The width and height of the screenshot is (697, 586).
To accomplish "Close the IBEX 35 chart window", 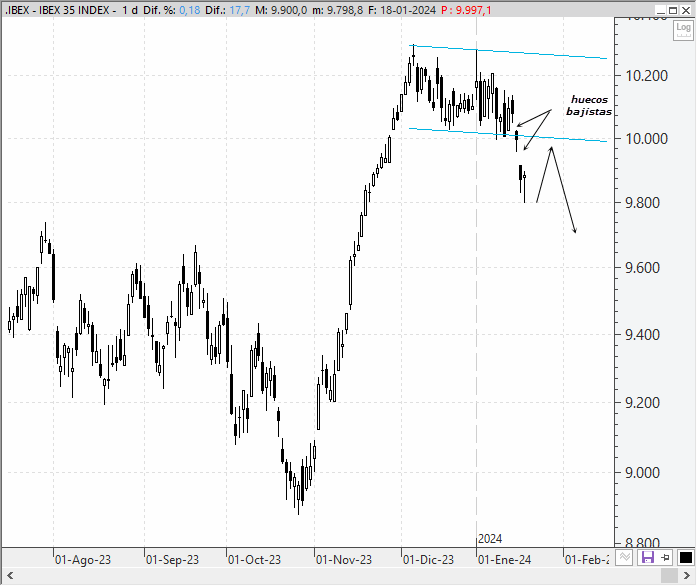I will coord(686,10).
